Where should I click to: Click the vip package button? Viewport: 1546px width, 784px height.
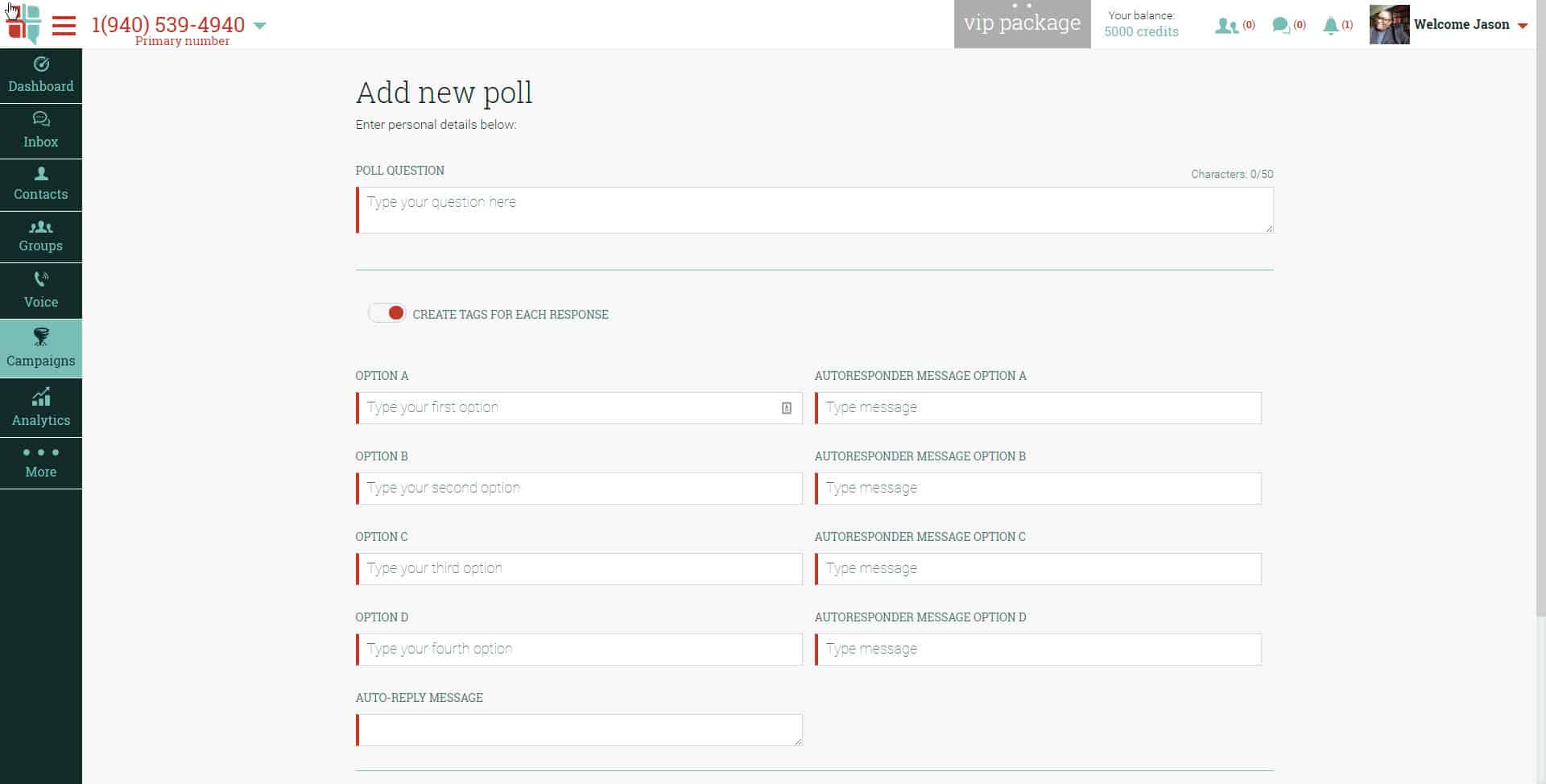[1022, 24]
